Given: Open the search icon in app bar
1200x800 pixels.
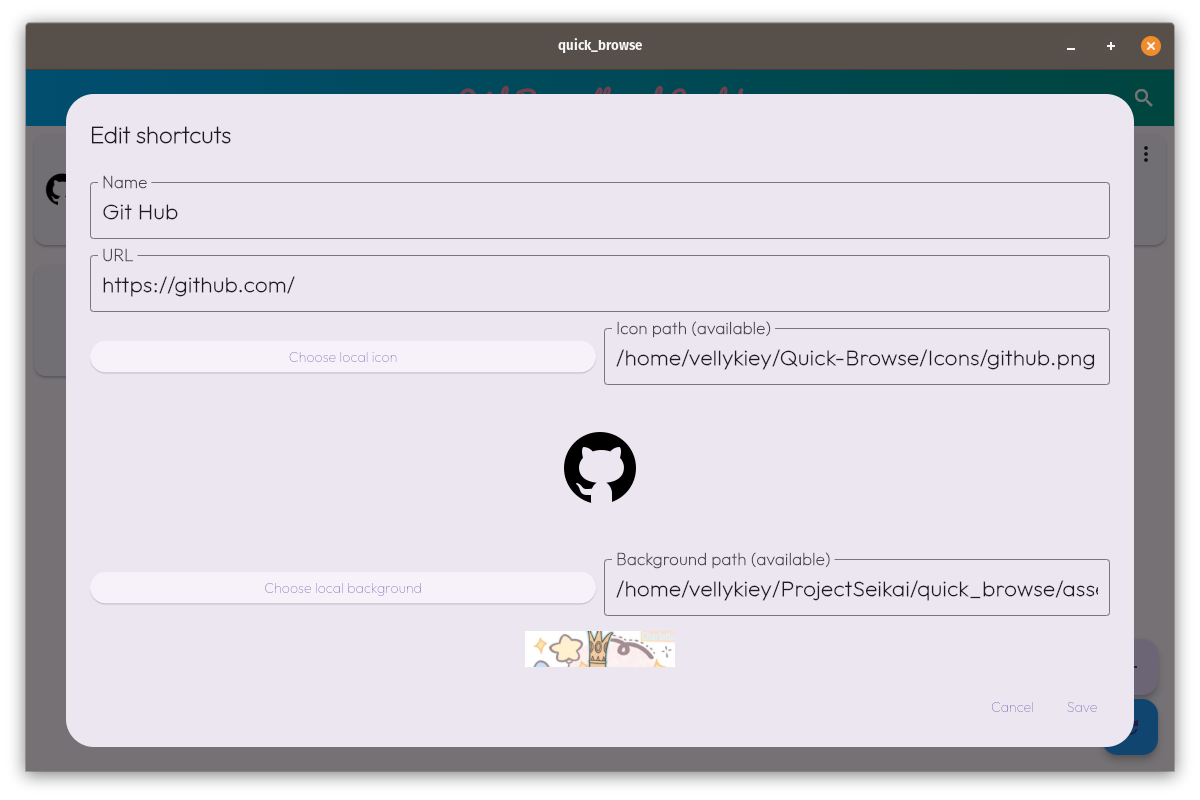Looking at the screenshot, I should point(1144,98).
